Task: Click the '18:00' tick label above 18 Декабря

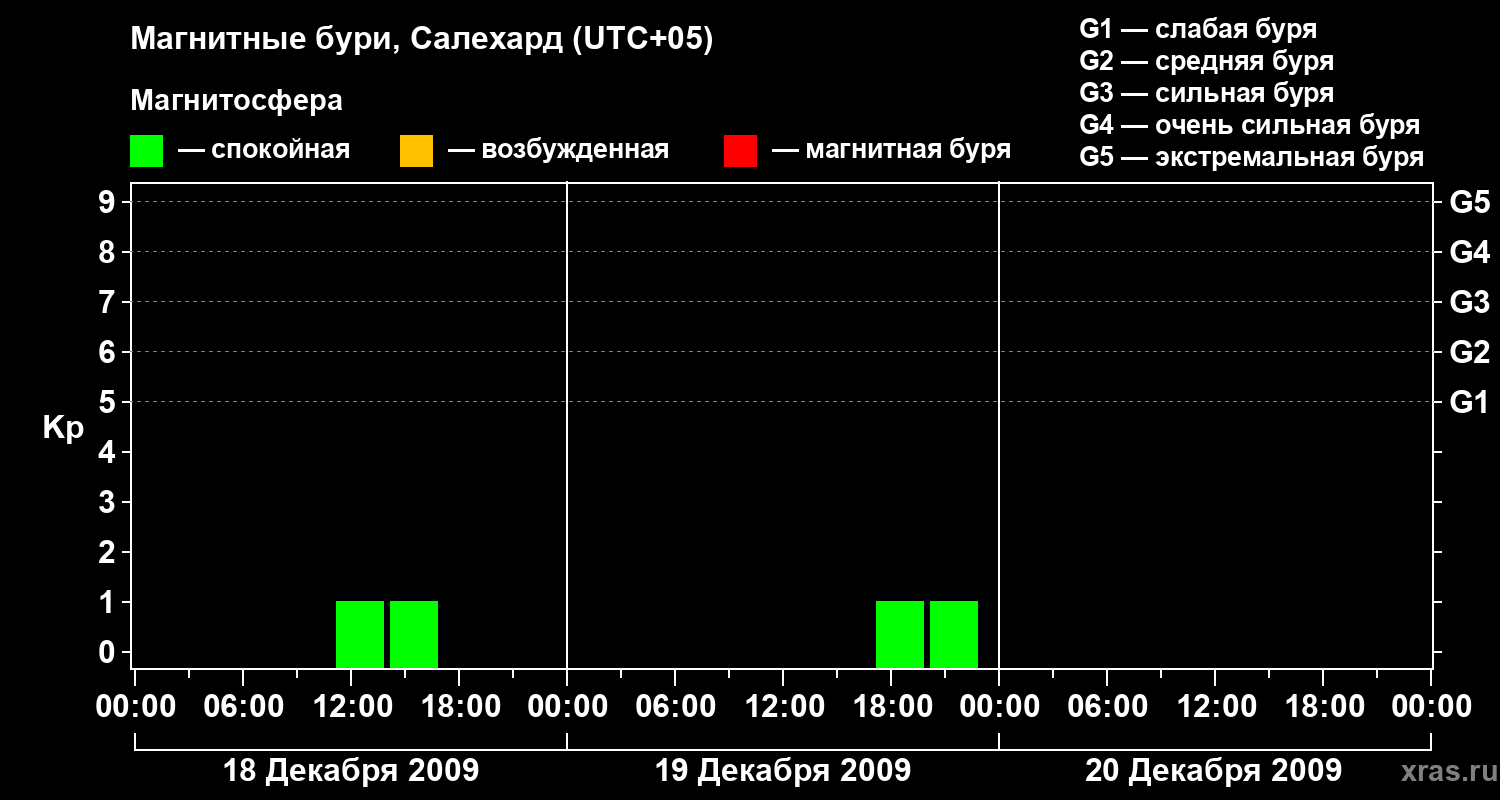Action: (x=459, y=706)
